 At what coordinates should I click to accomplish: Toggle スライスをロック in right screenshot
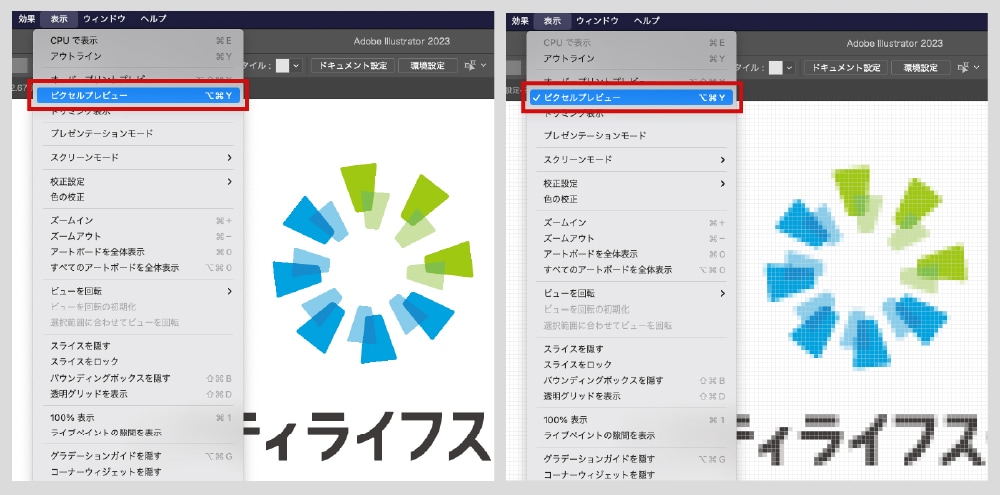click(x=631, y=364)
